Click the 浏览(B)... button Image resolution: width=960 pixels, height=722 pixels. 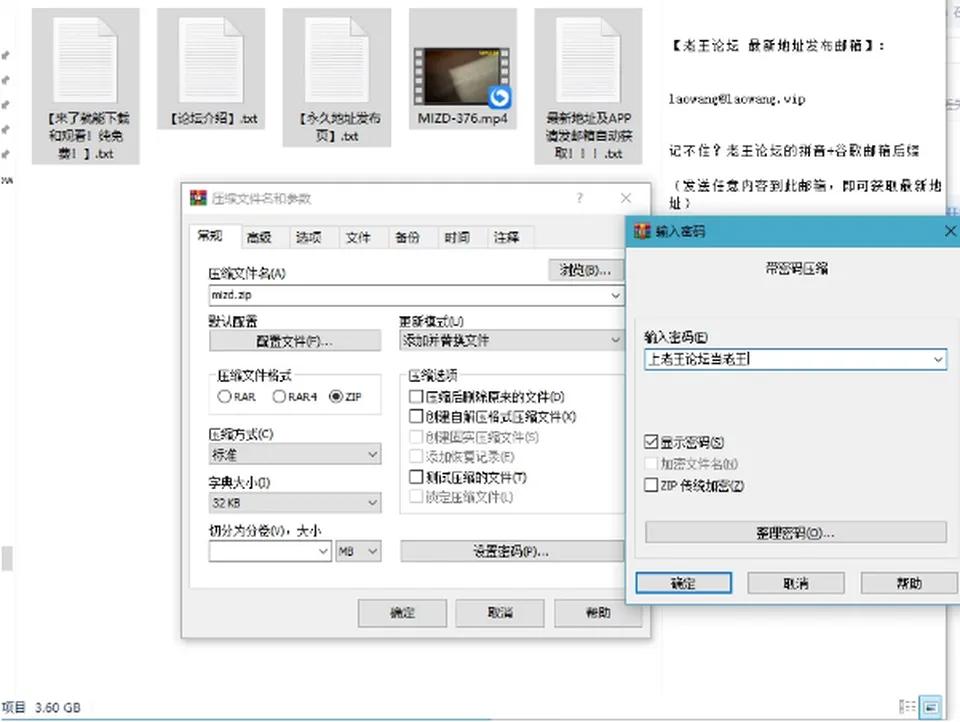pyautogui.click(x=585, y=270)
